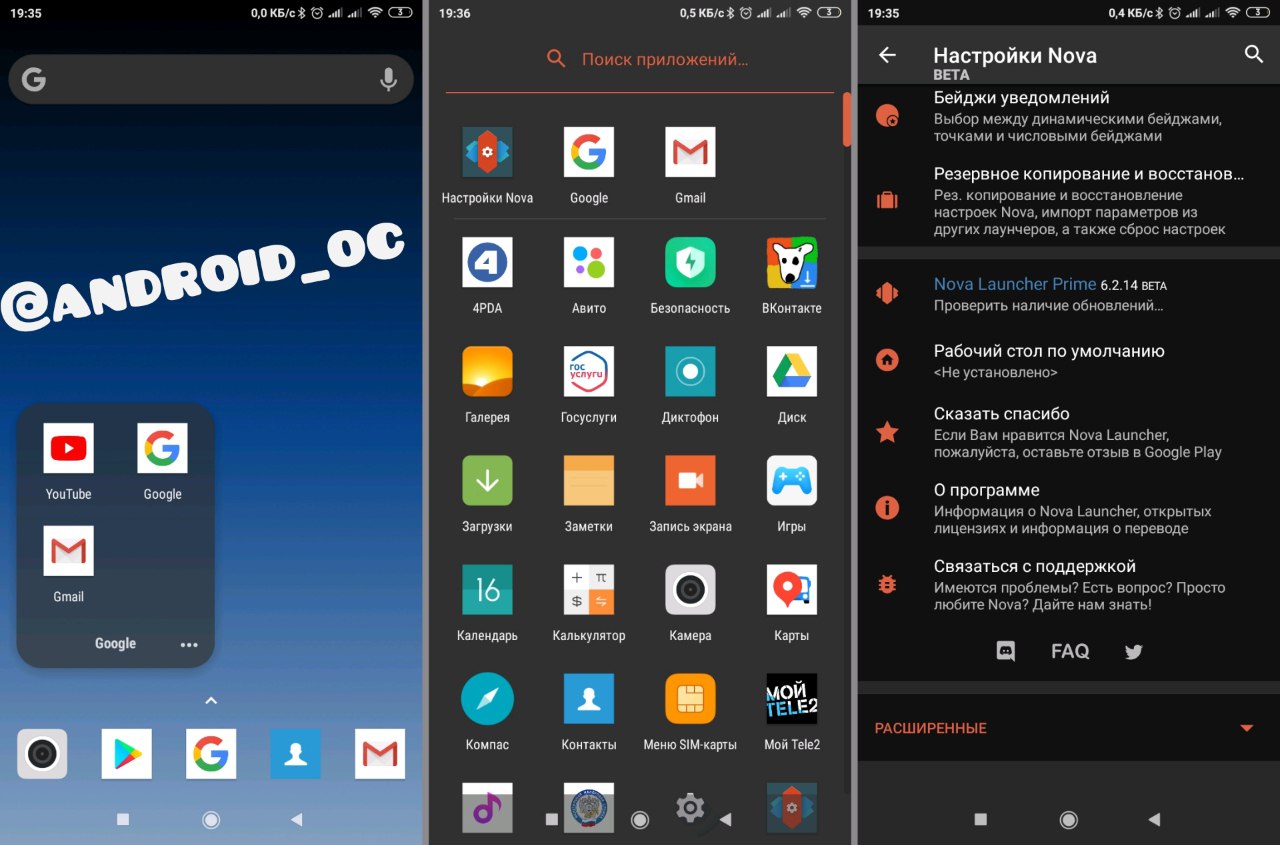Tap the Google G logo in search widget

(34, 79)
